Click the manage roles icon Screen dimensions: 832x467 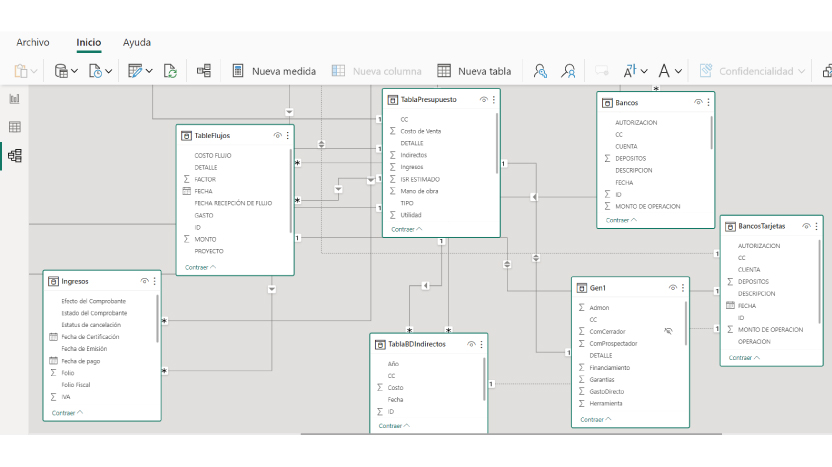click(540, 71)
